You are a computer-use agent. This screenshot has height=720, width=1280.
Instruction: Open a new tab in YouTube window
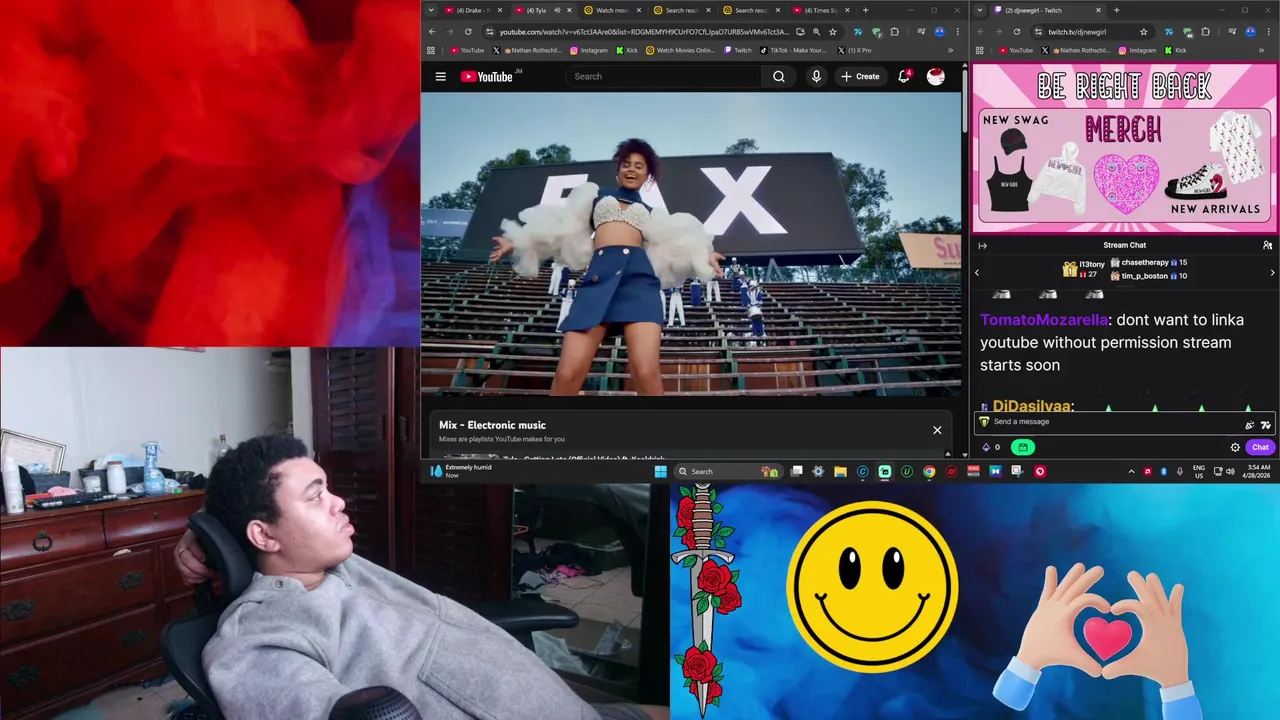tap(865, 10)
